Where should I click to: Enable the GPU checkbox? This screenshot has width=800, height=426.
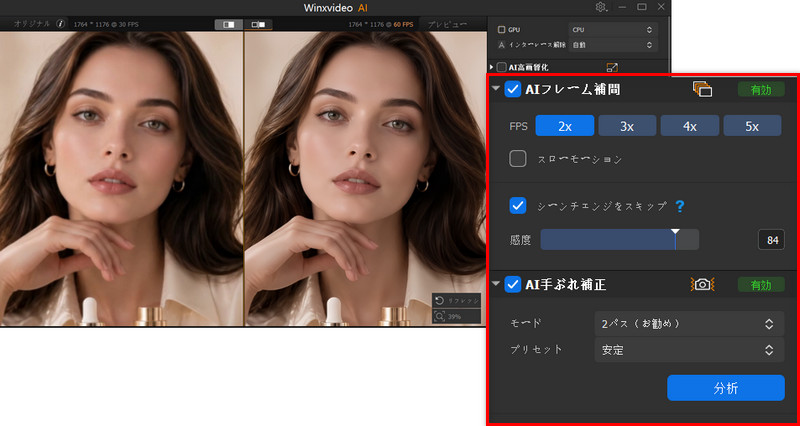point(501,30)
